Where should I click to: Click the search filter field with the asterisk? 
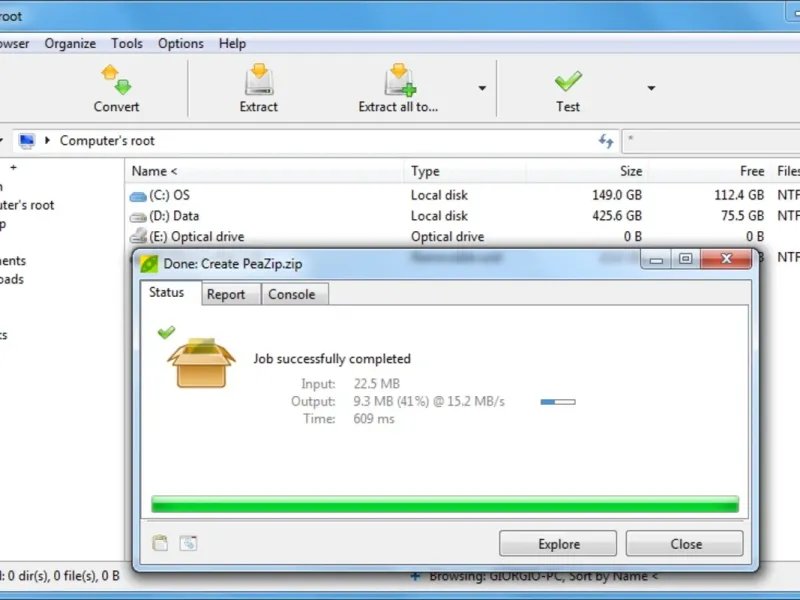pos(711,141)
